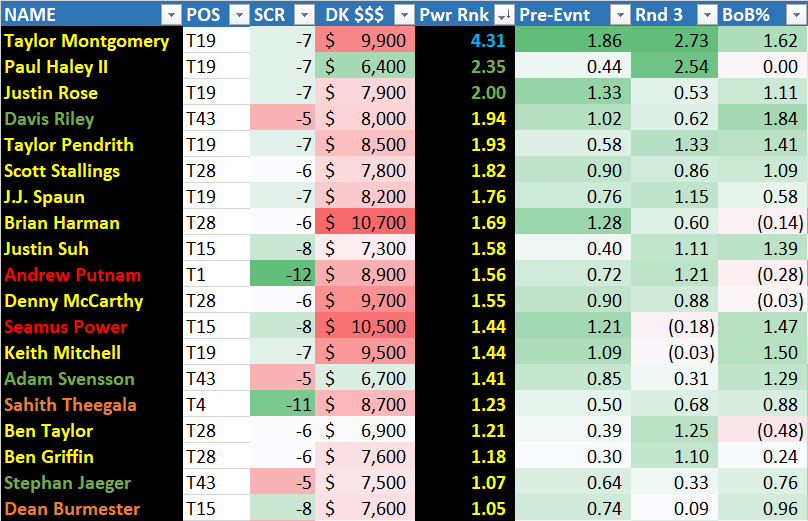The height and width of the screenshot is (521, 808).
Task: Open the DK $$$ column filter dropdown
Action: coord(405,15)
